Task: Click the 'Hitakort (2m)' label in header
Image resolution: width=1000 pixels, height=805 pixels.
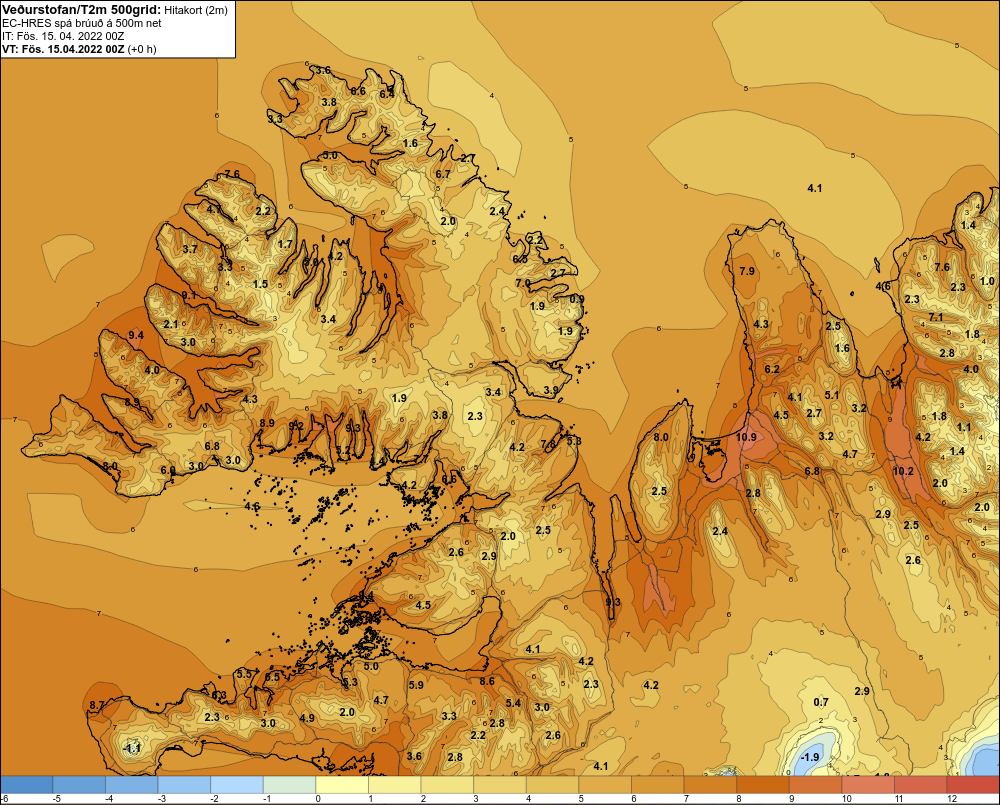Action: pos(196,10)
